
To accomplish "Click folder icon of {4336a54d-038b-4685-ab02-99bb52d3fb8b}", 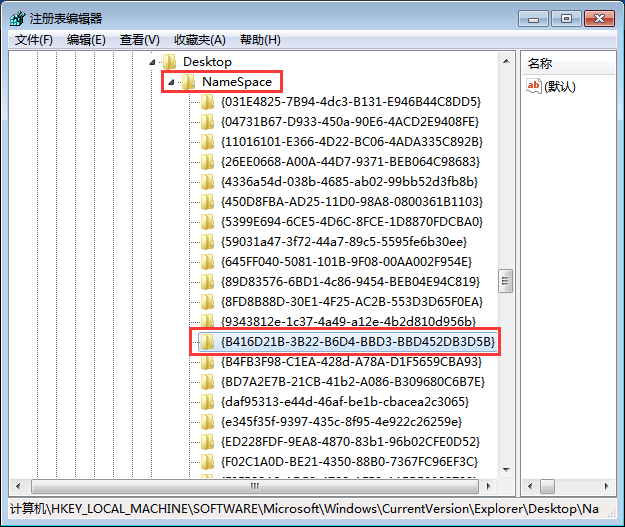I will (207, 182).
